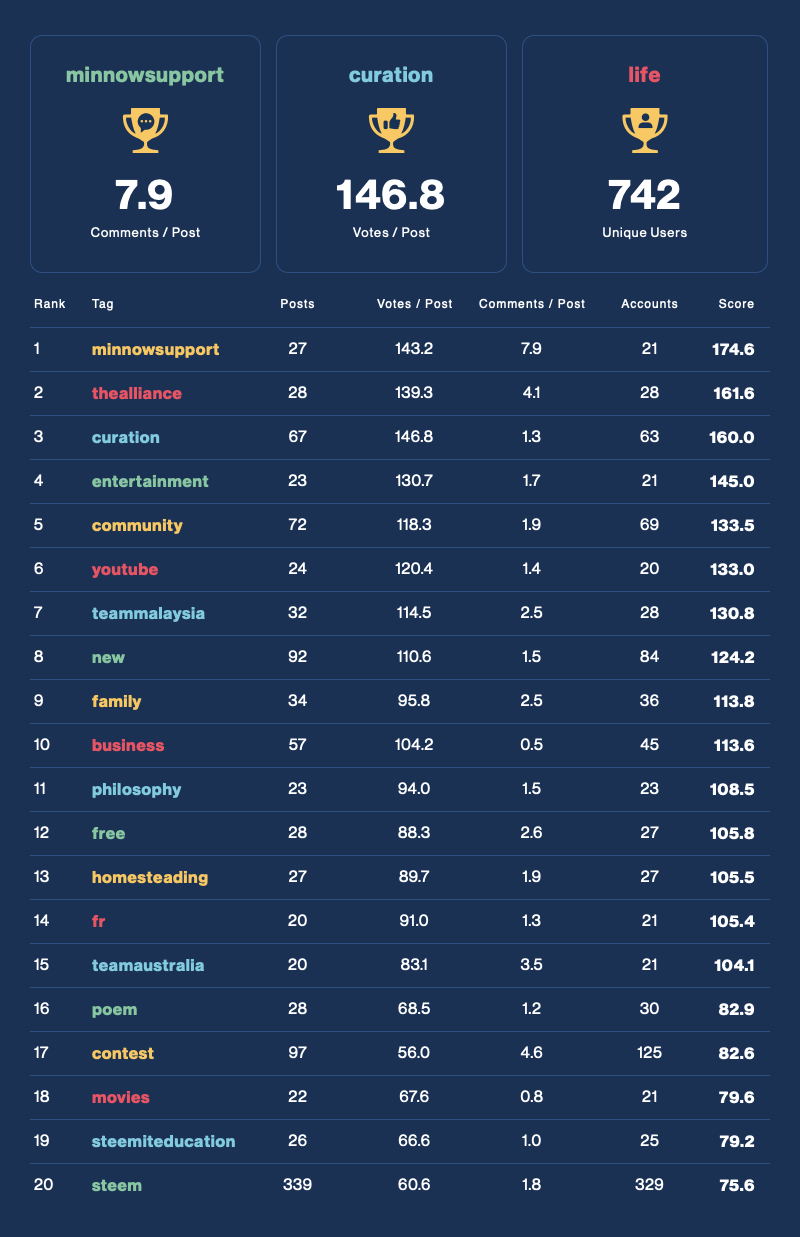The width and height of the screenshot is (800, 1237).
Task: Click the Rank column header
Action: point(50,304)
